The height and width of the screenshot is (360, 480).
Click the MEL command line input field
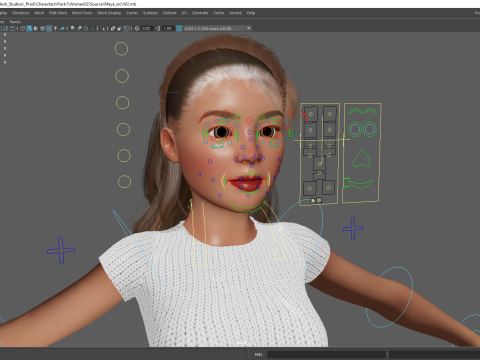pos(326,354)
